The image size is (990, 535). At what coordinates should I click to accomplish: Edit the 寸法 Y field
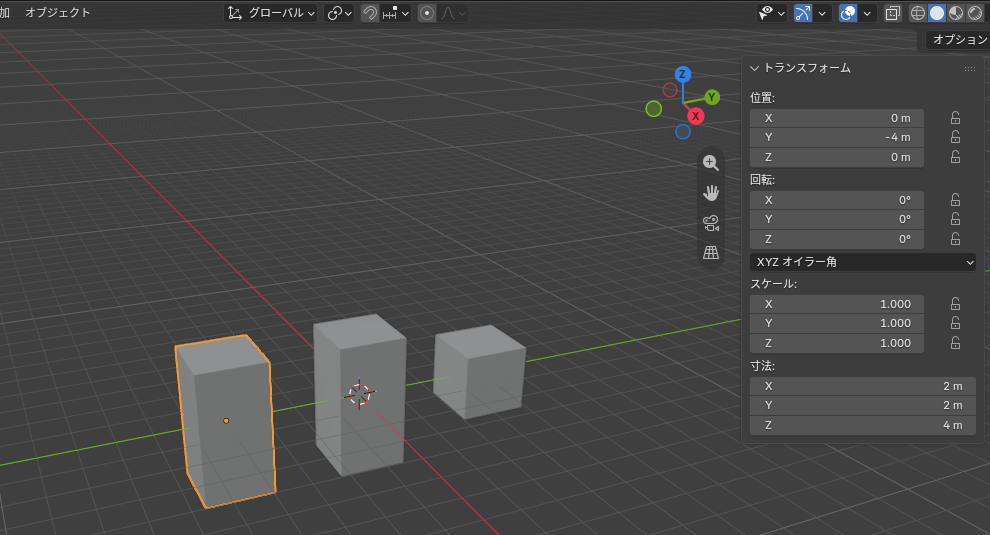point(862,406)
